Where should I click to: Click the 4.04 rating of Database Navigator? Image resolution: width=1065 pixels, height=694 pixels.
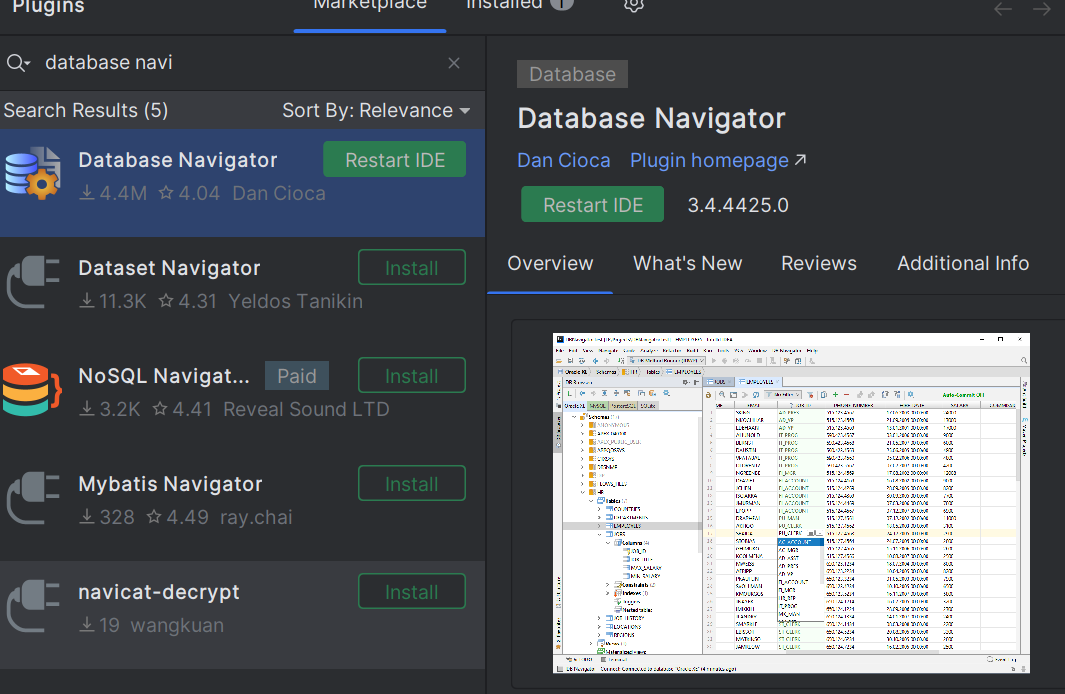pyautogui.click(x=189, y=194)
